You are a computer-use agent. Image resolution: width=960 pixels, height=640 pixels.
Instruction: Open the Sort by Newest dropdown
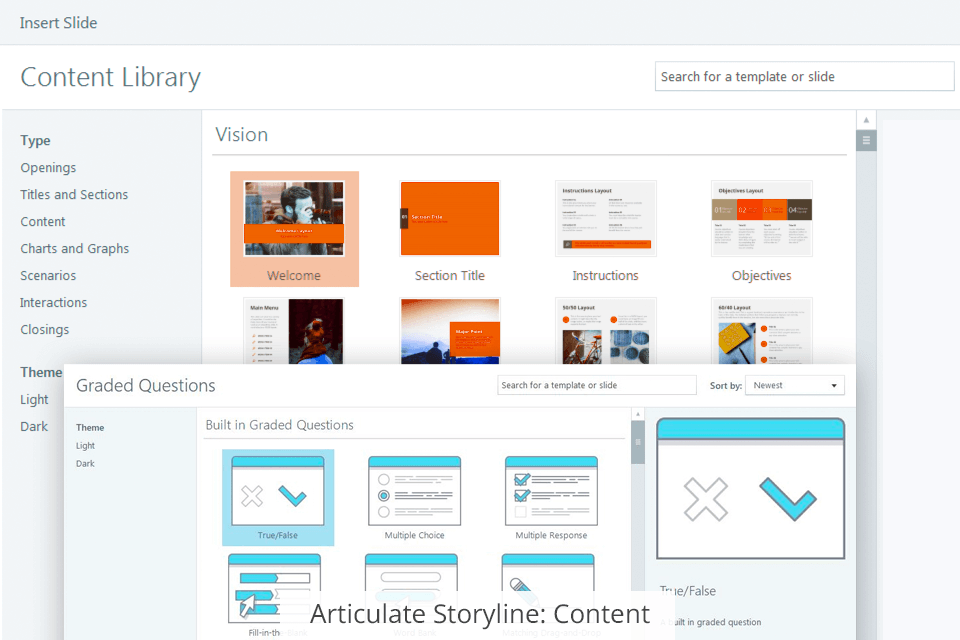click(795, 385)
